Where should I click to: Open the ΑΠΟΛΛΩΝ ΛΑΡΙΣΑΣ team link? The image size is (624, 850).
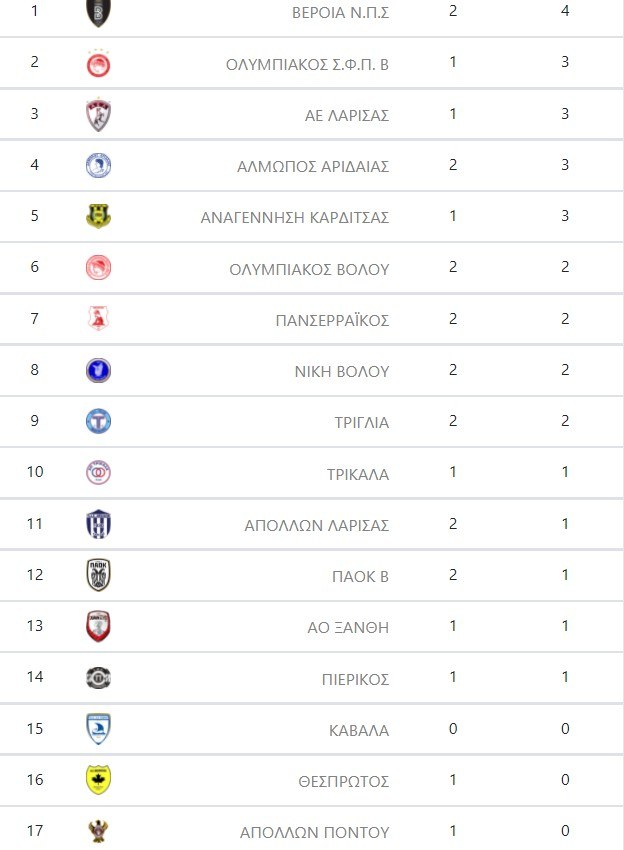coord(317,525)
